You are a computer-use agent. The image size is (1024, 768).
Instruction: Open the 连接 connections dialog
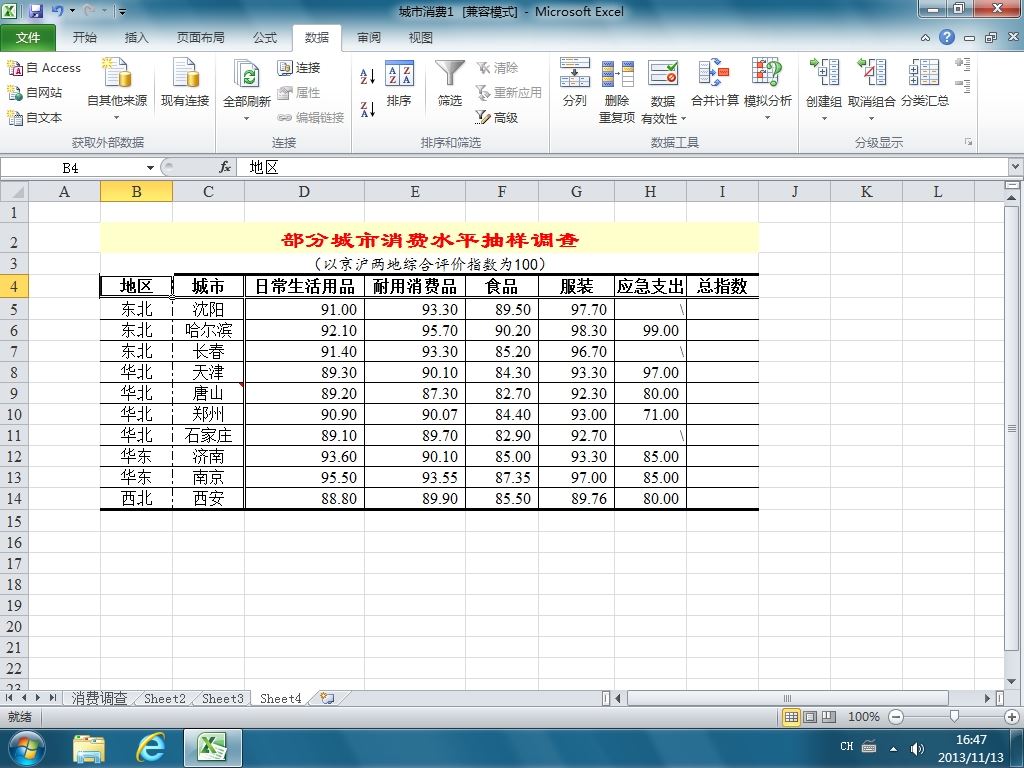click(298, 68)
